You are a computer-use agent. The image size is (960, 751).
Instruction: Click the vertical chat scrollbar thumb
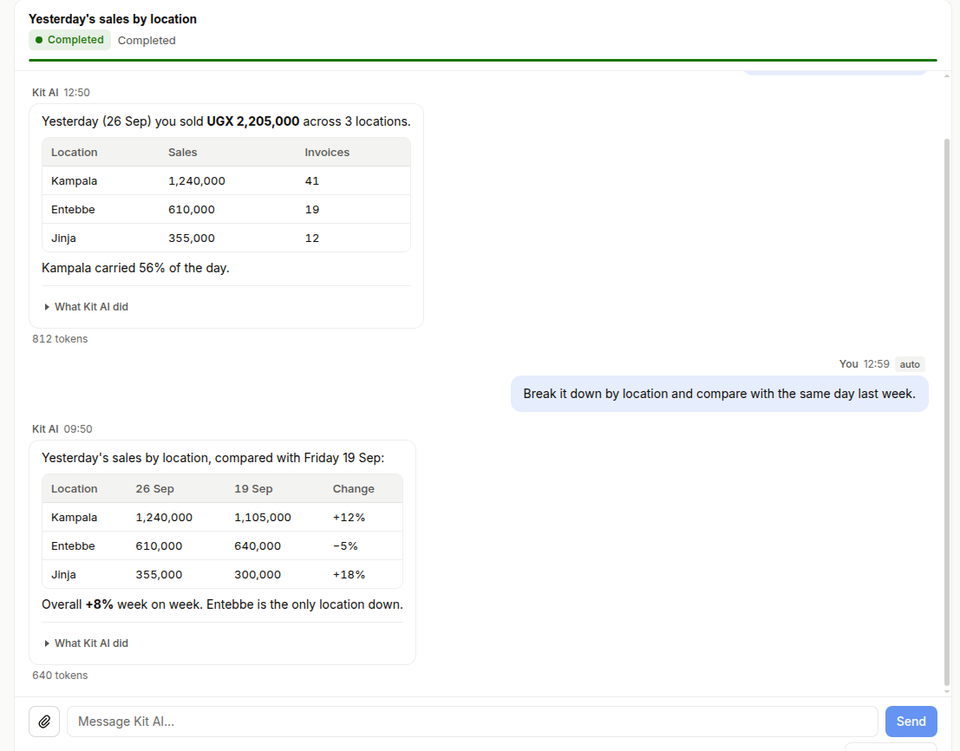tap(947, 413)
